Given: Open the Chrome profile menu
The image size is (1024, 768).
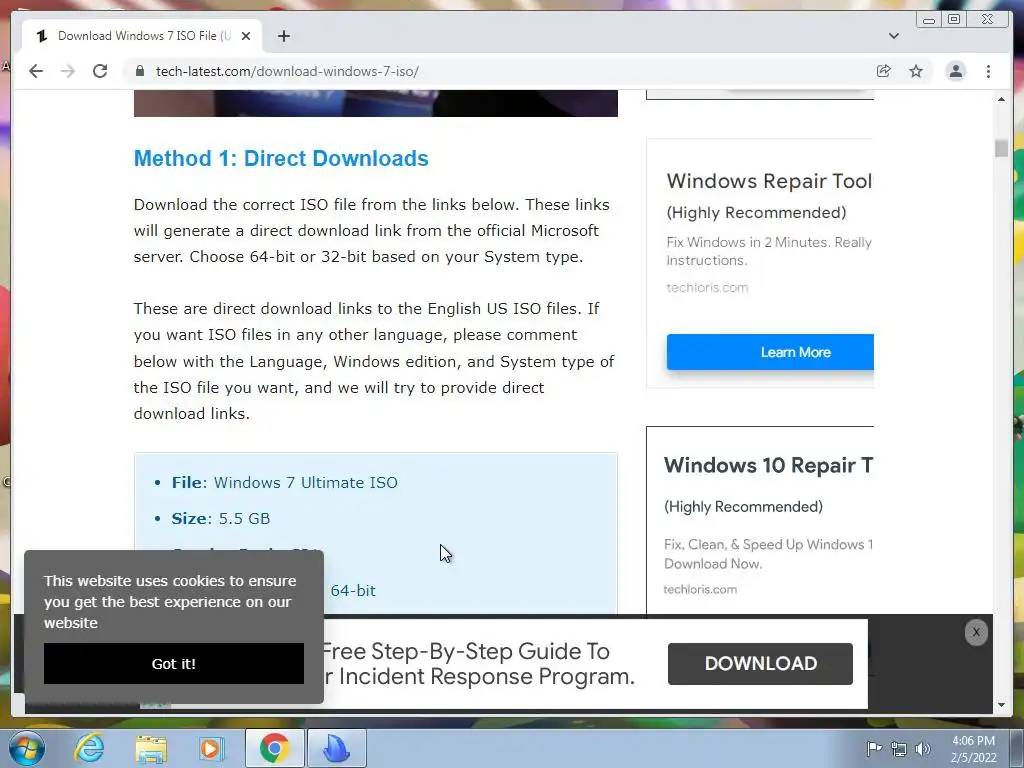Looking at the screenshot, I should pos(955,71).
